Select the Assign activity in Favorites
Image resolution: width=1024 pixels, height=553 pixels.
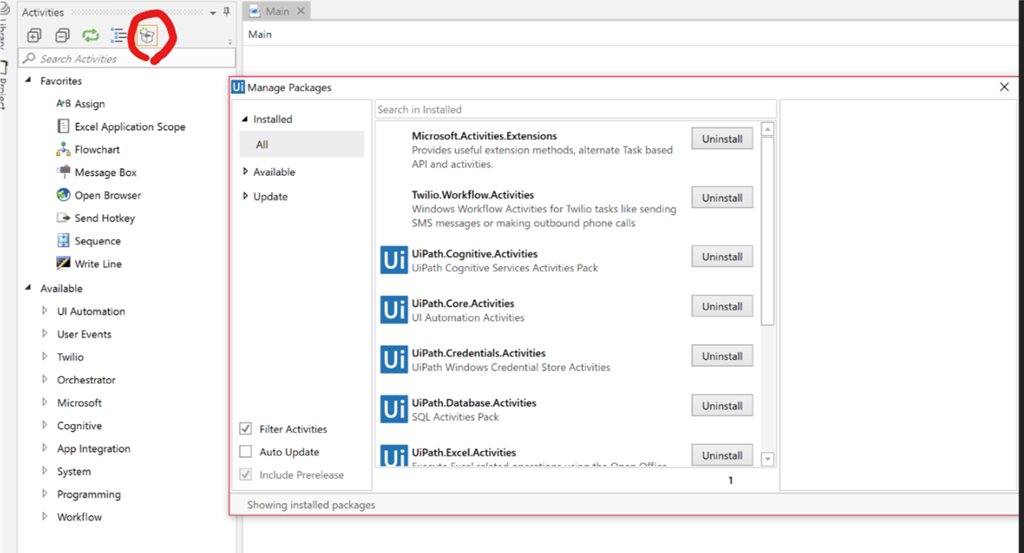click(x=89, y=104)
